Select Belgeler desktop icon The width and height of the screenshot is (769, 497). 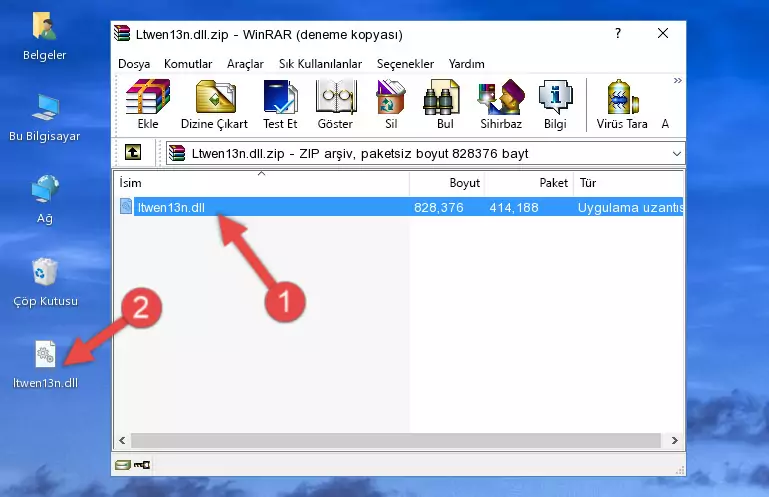point(45,37)
